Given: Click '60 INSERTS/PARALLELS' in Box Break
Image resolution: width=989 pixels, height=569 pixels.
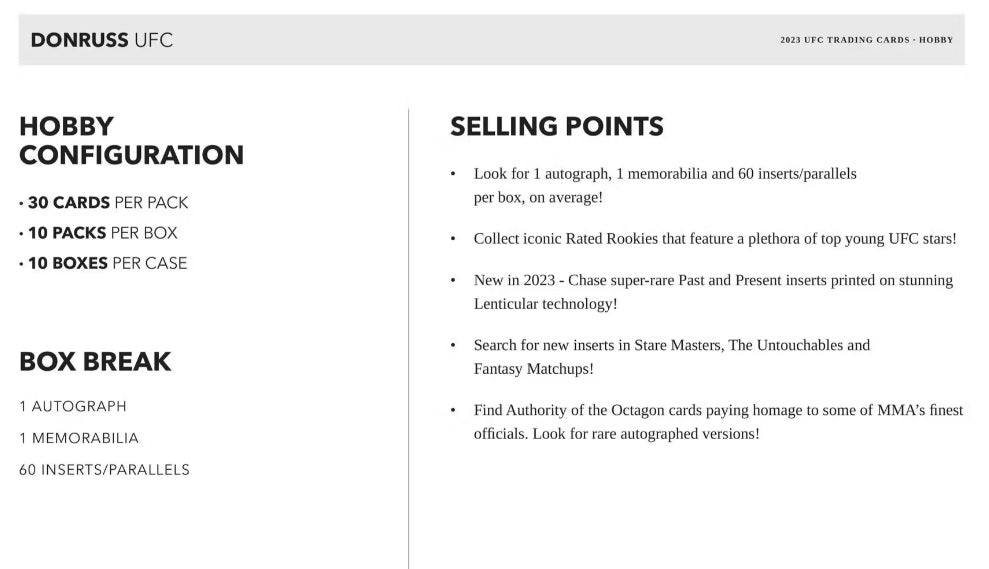Looking at the screenshot, I should click(x=104, y=470).
